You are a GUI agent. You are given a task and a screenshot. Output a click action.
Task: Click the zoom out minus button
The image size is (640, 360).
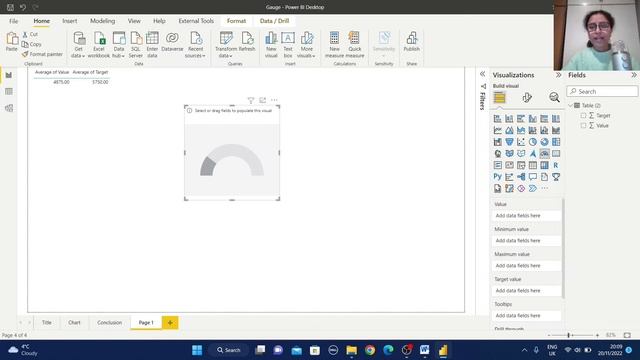549,335
